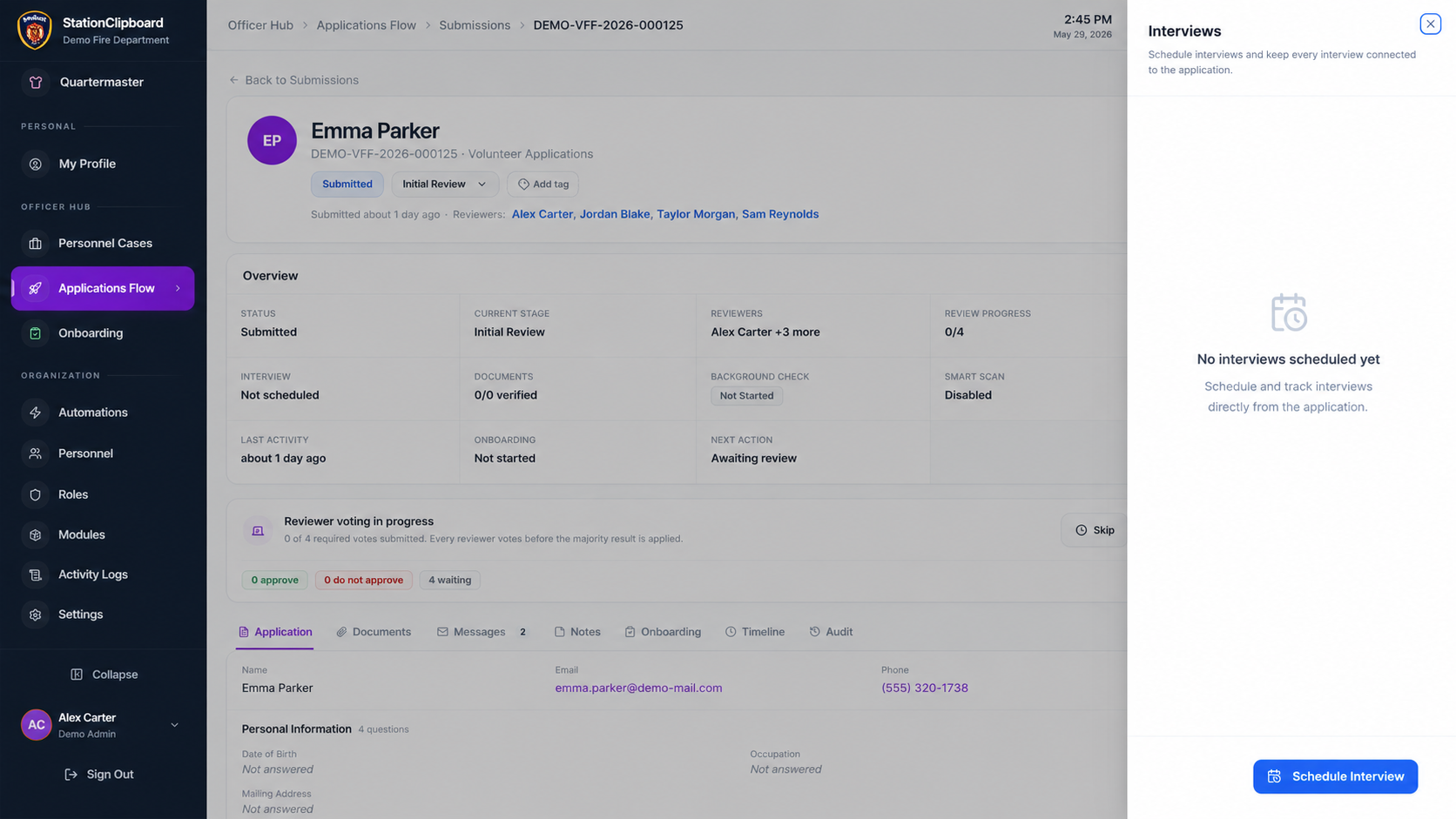1456x819 pixels.
Task: Click the (555) 320-1738 phone link
Action: click(925, 688)
